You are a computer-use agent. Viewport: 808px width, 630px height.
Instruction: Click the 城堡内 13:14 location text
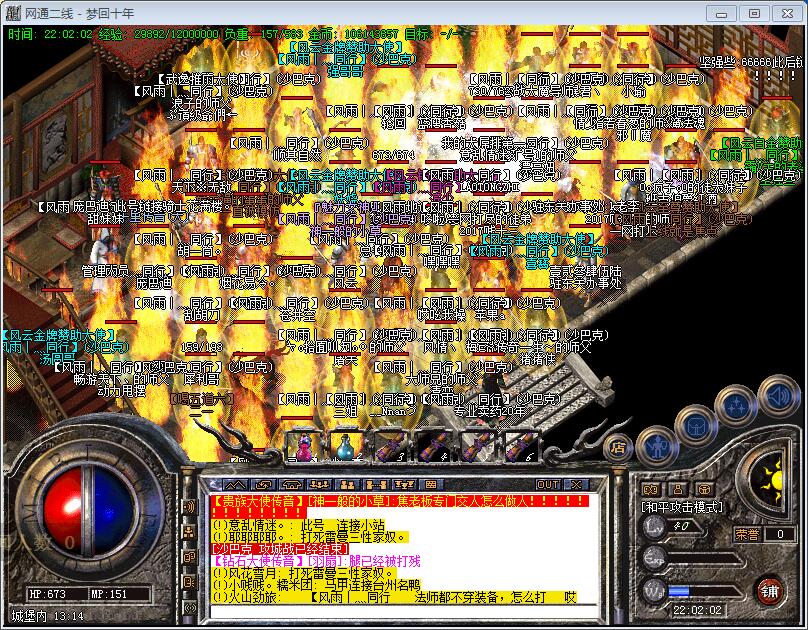click(47, 616)
